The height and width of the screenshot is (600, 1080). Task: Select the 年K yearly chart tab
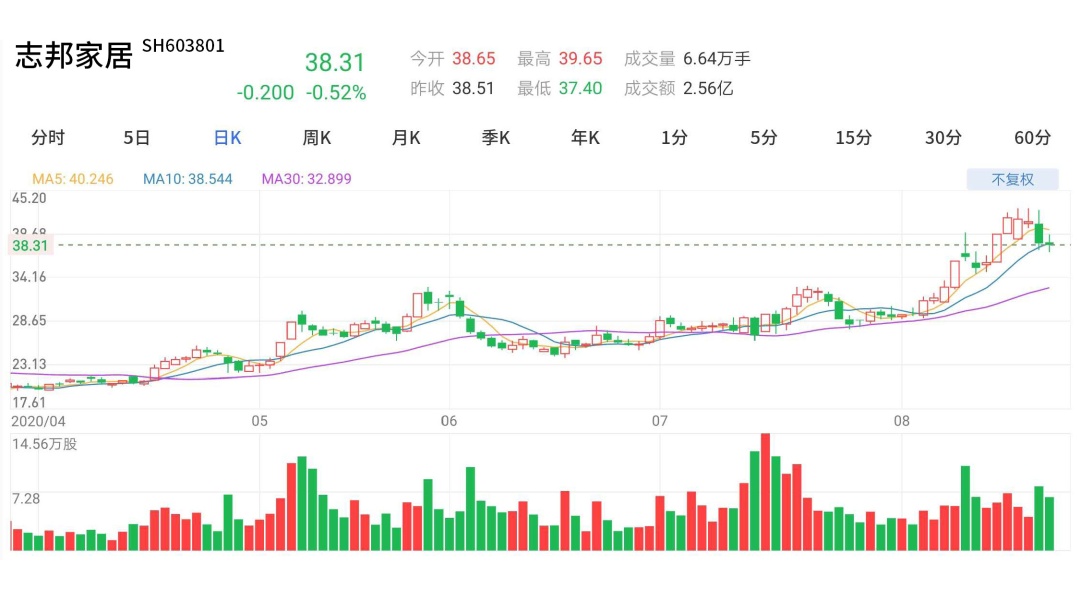pos(585,138)
